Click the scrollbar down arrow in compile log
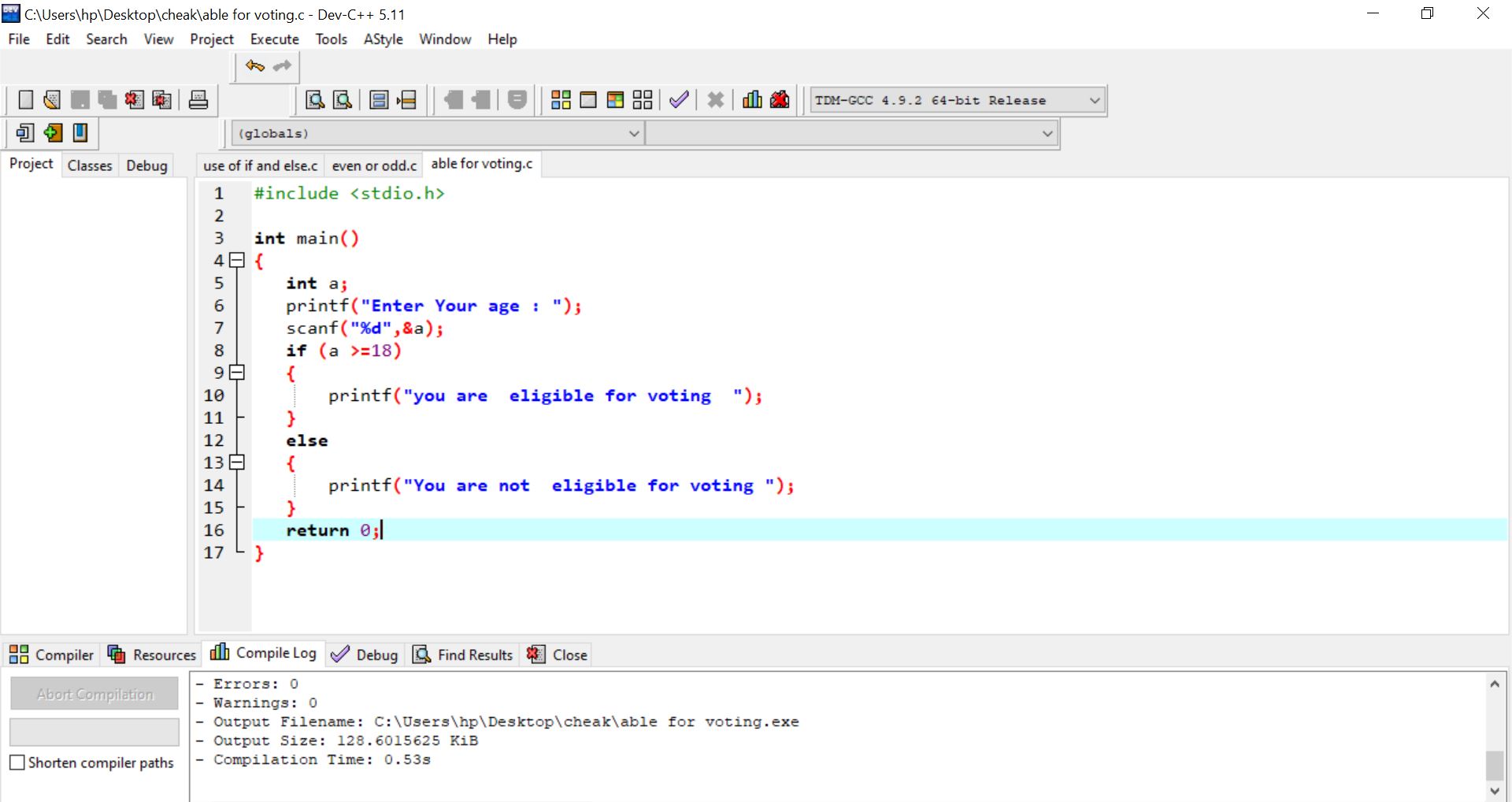Image resolution: width=1512 pixels, height=802 pixels. pos(1494,792)
